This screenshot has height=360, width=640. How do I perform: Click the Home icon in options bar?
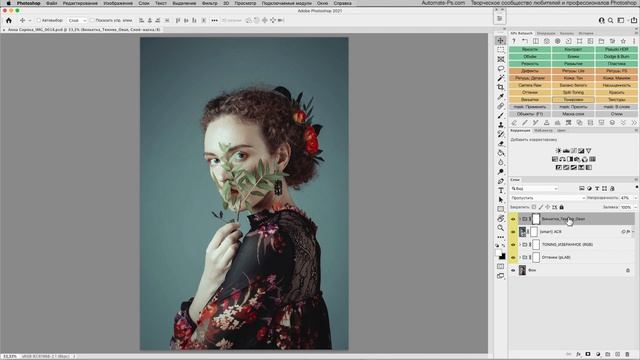click(x=9, y=20)
